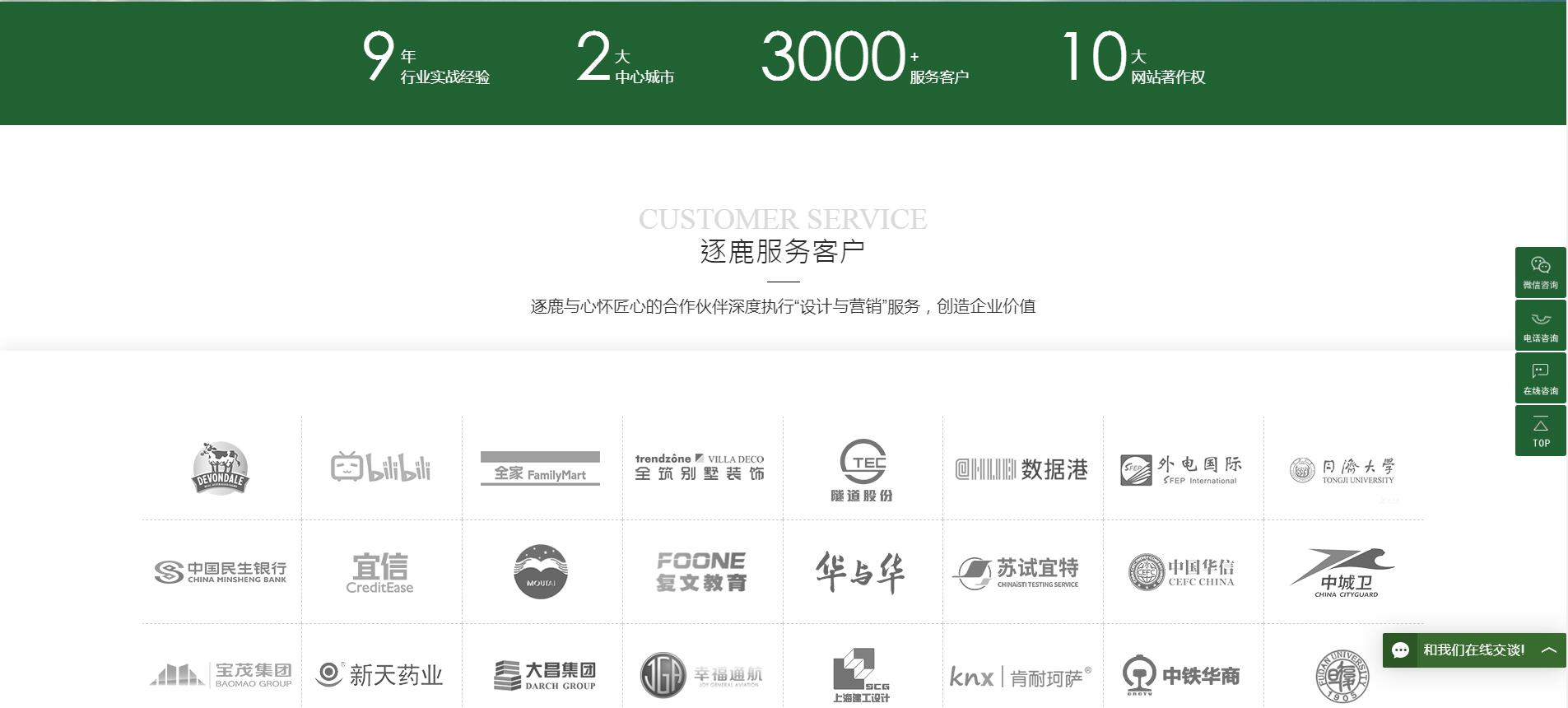
Task: Open WeChat consultation sidebar button
Action: (x=1540, y=272)
